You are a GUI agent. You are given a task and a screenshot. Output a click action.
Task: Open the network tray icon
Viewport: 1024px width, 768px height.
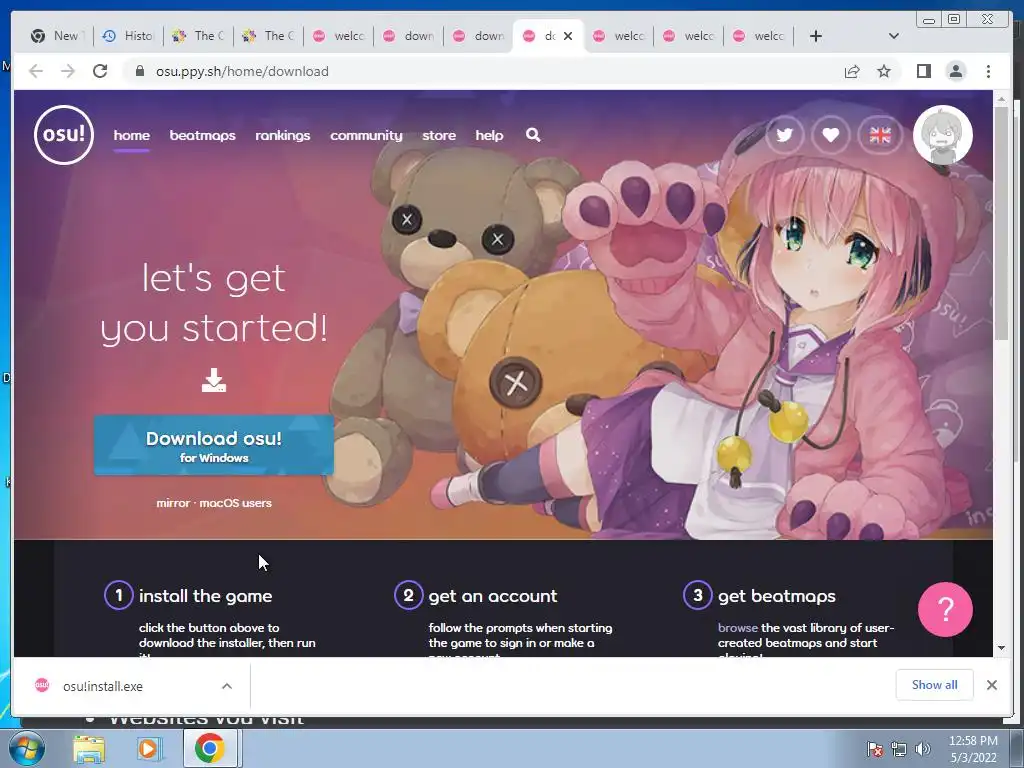[x=899, y=749]
